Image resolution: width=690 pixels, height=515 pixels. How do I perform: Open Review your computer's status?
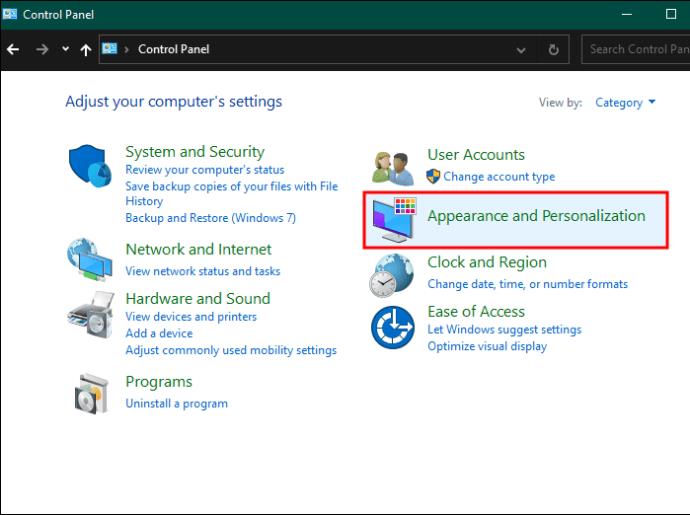click(205, 169)
